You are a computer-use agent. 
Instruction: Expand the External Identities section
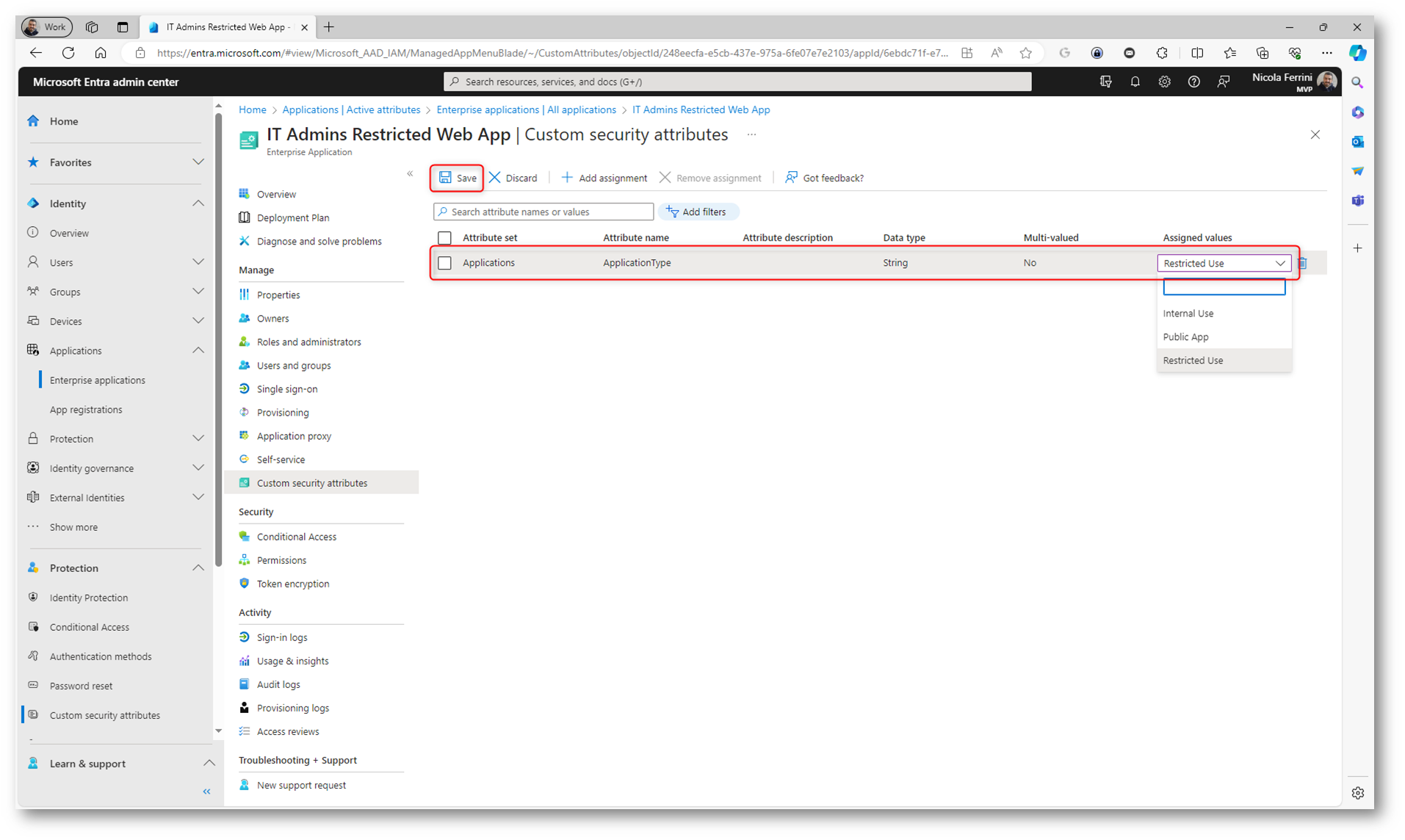tap(198, 497)
